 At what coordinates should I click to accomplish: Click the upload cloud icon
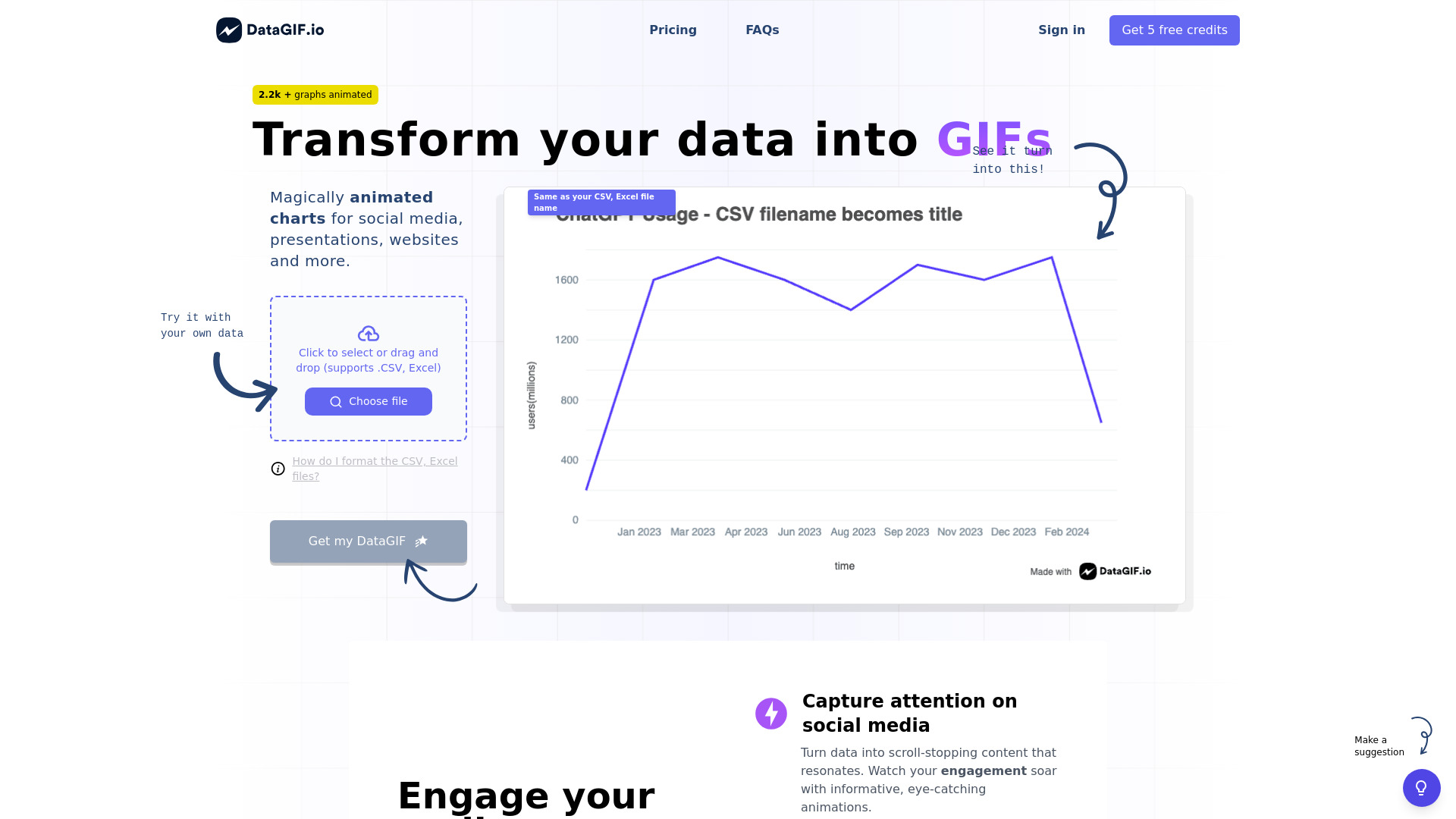(368, 334)
